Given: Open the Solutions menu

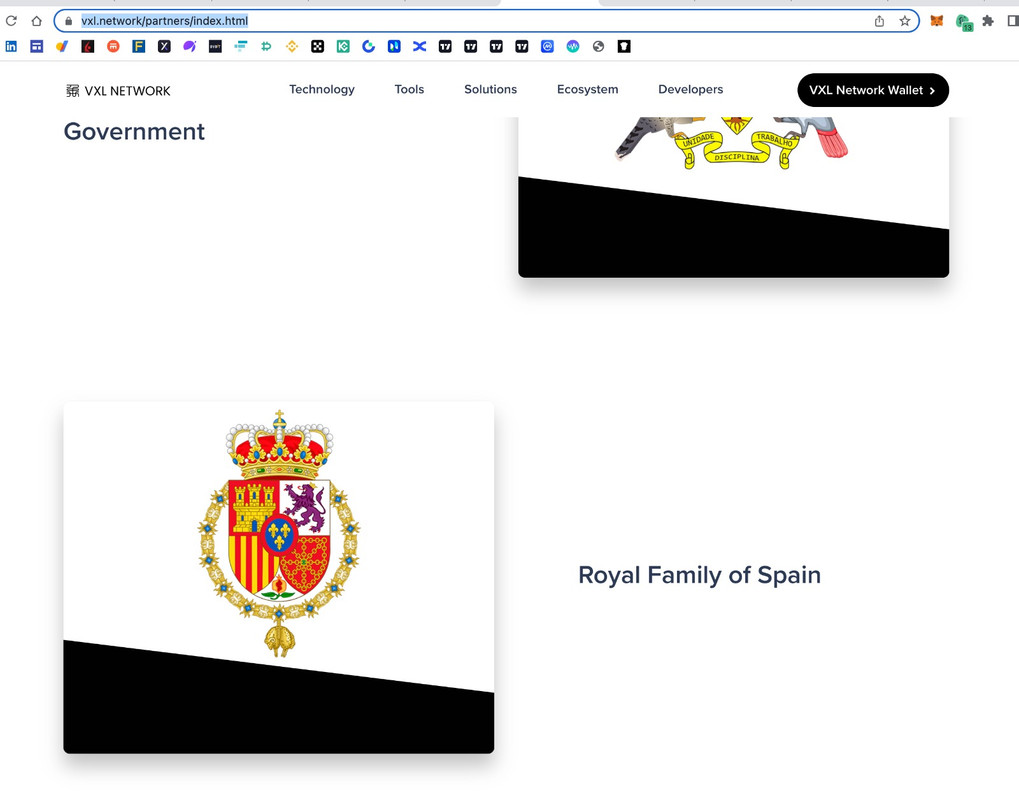Looking at the screenshot, I should pos(491,90).
